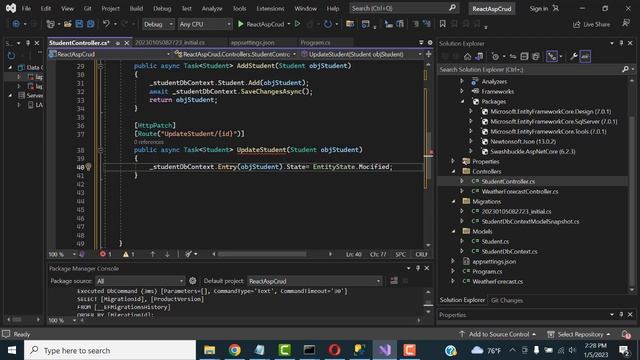Toggle auto hide pin on Solution Explorer

(x=621, y=43)
